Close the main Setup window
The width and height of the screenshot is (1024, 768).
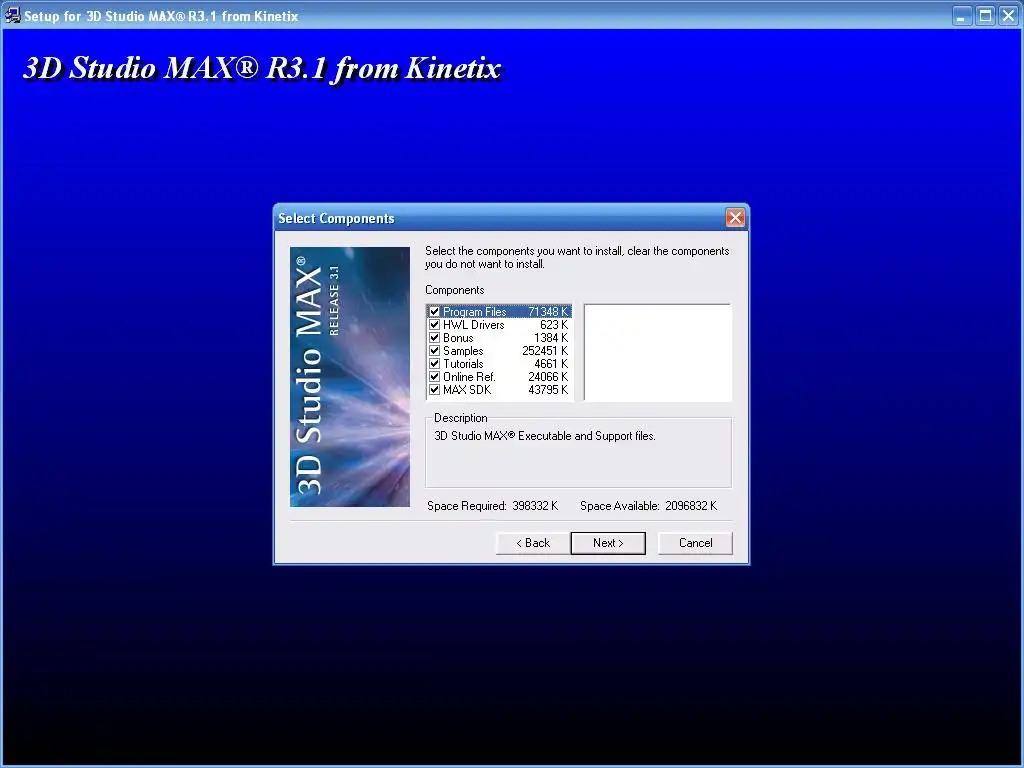[1009, 16]
